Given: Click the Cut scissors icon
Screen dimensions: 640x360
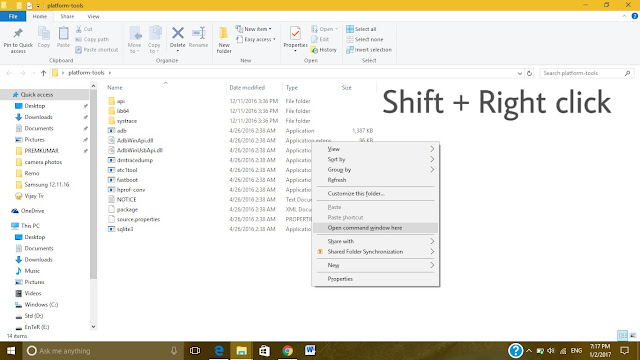Looking at the screenshot, I should pos(79,29).
